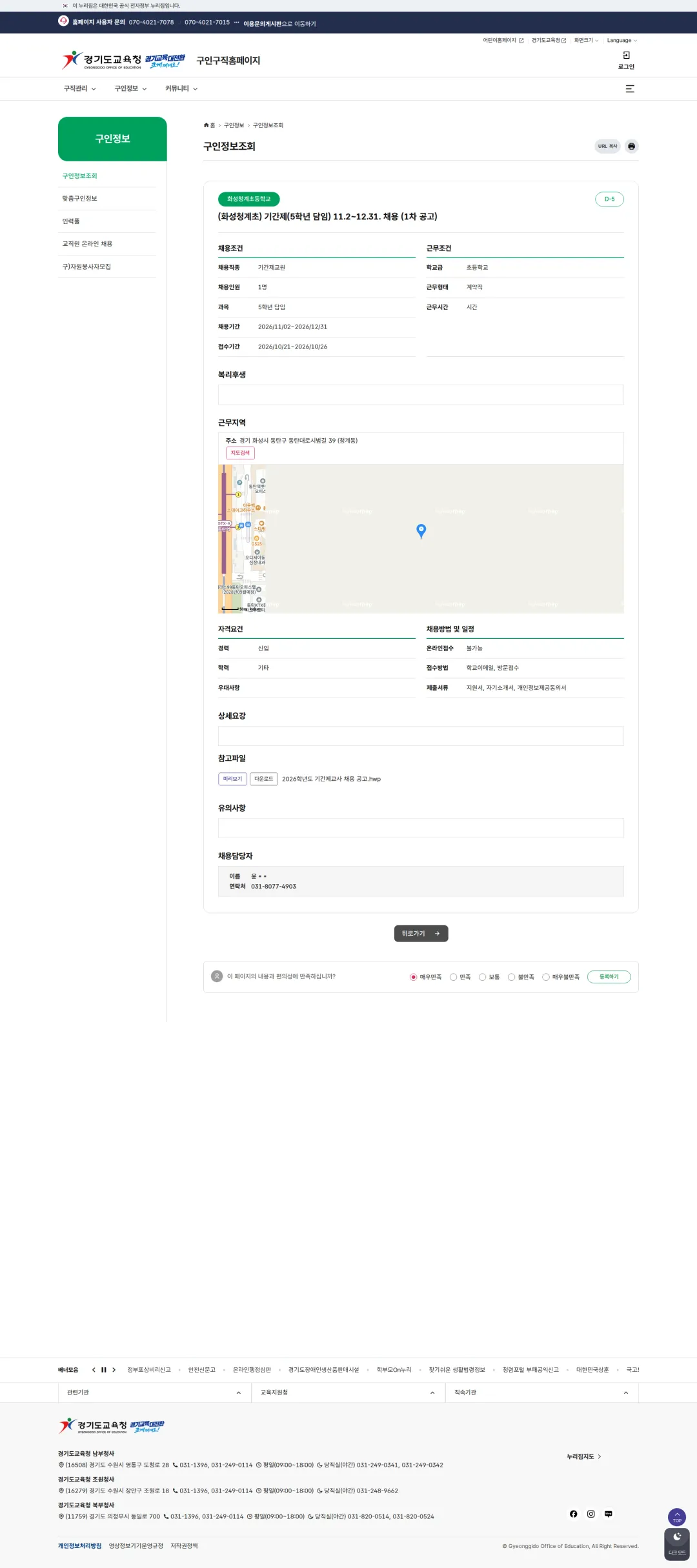Preview the attachment with 미리보기
This screenshot has width=697, height=1568.
click(232, 779)
